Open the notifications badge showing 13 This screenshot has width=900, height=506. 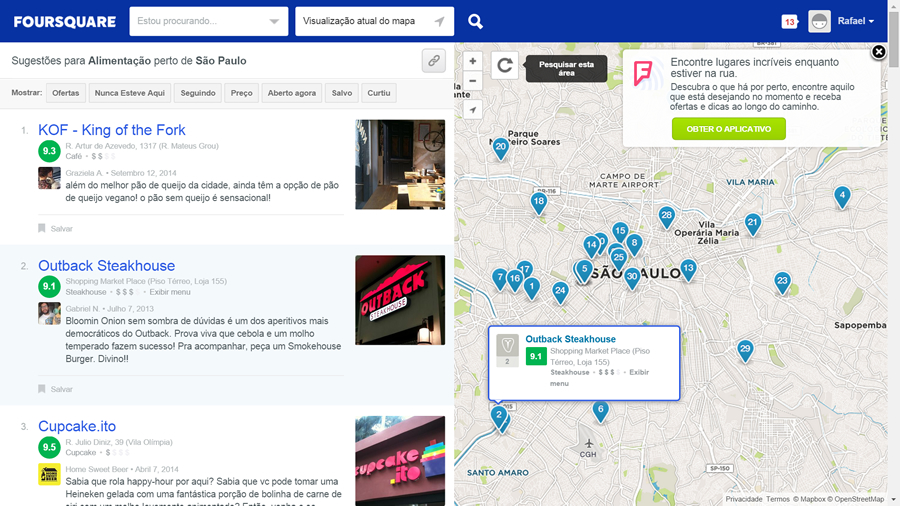click(790, 22)
